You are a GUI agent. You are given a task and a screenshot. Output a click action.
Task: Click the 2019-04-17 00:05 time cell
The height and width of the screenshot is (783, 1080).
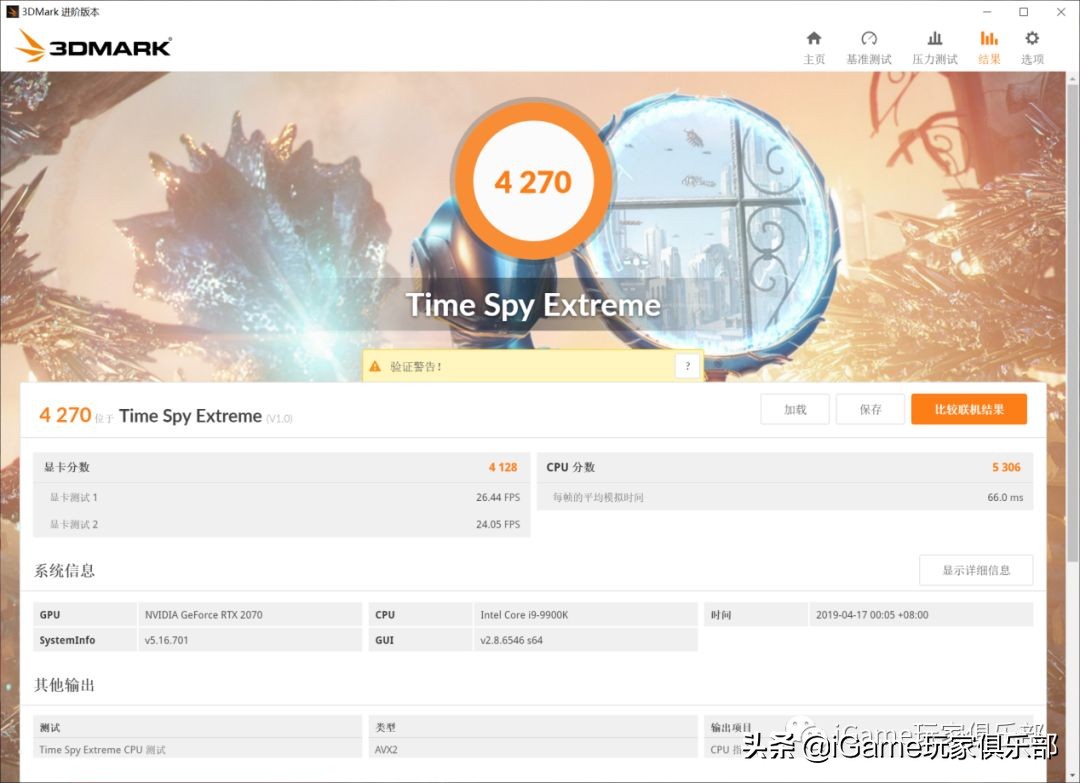[x=921, y=614]
